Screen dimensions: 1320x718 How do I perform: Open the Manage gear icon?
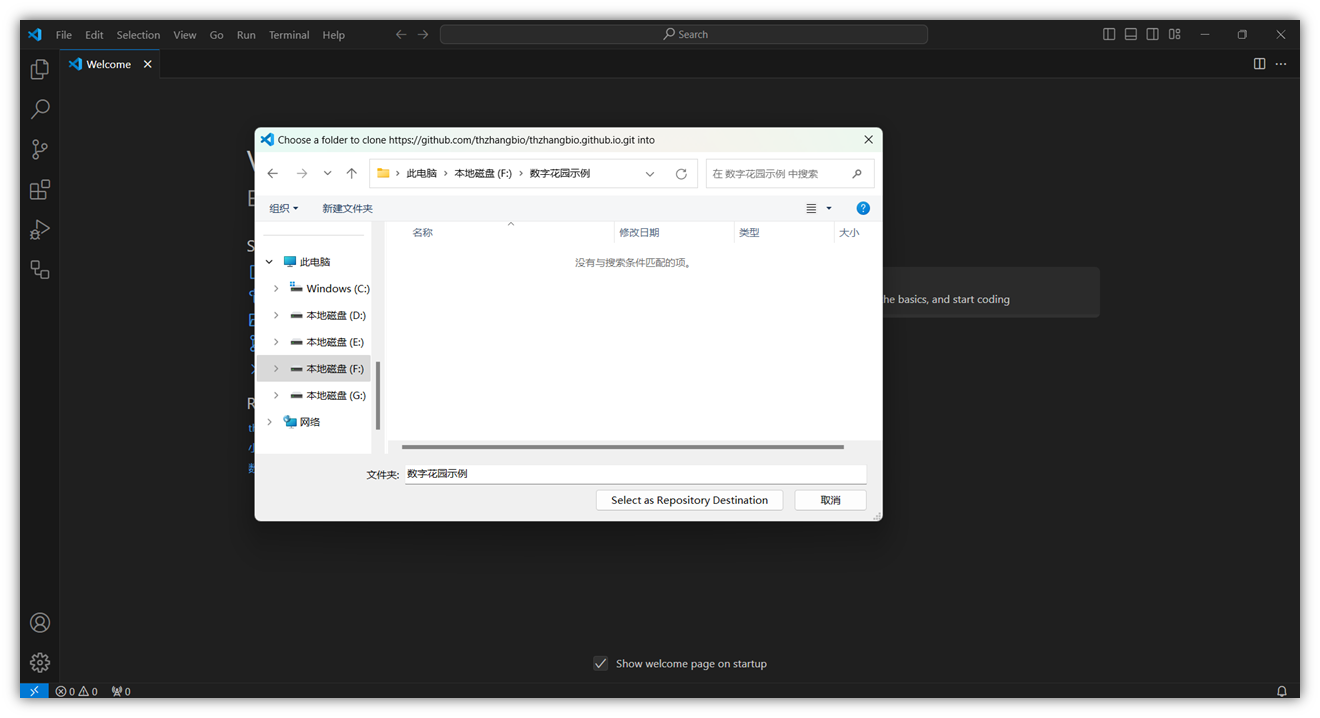click(40, 662)
